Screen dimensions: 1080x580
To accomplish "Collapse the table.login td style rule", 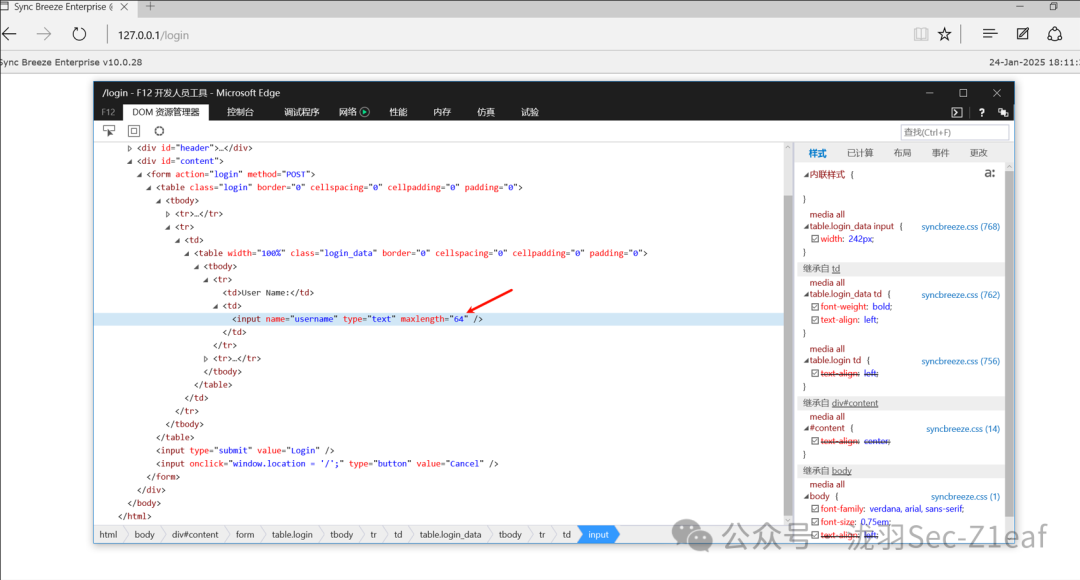I will point(806,360).
